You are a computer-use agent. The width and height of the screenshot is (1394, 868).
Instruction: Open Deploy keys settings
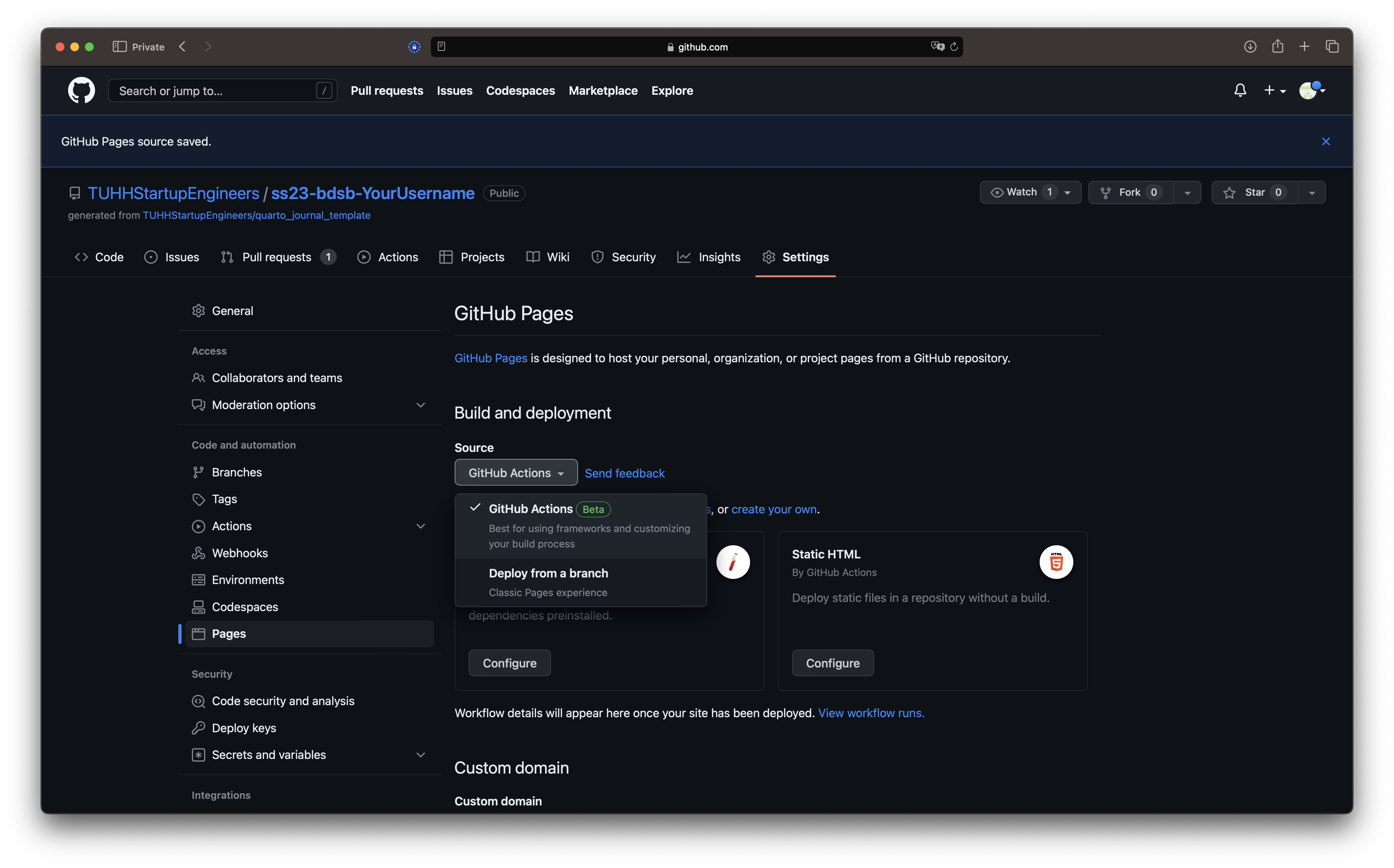coord(309,728)
